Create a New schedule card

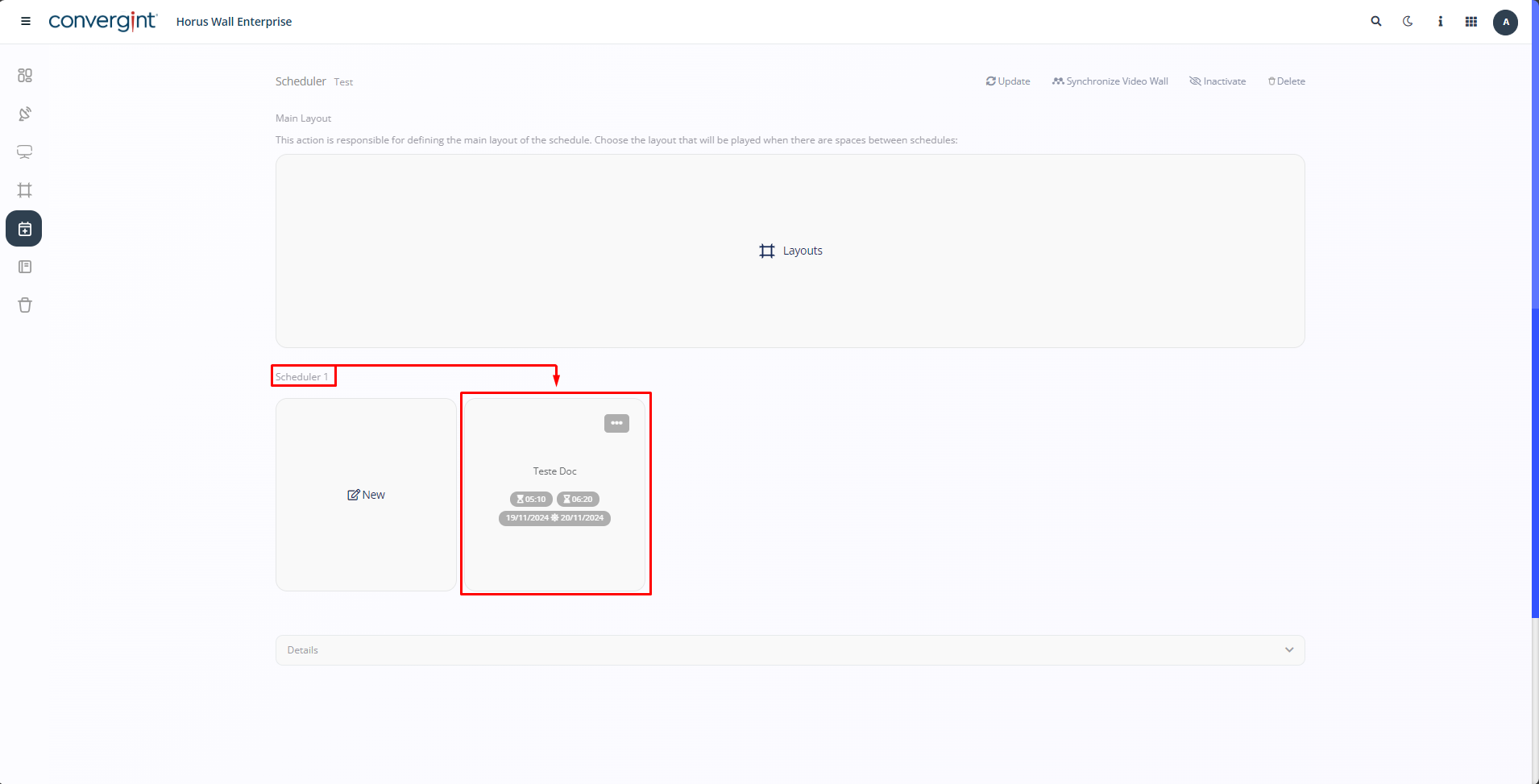pyautogui.click(x=366, y=495)
